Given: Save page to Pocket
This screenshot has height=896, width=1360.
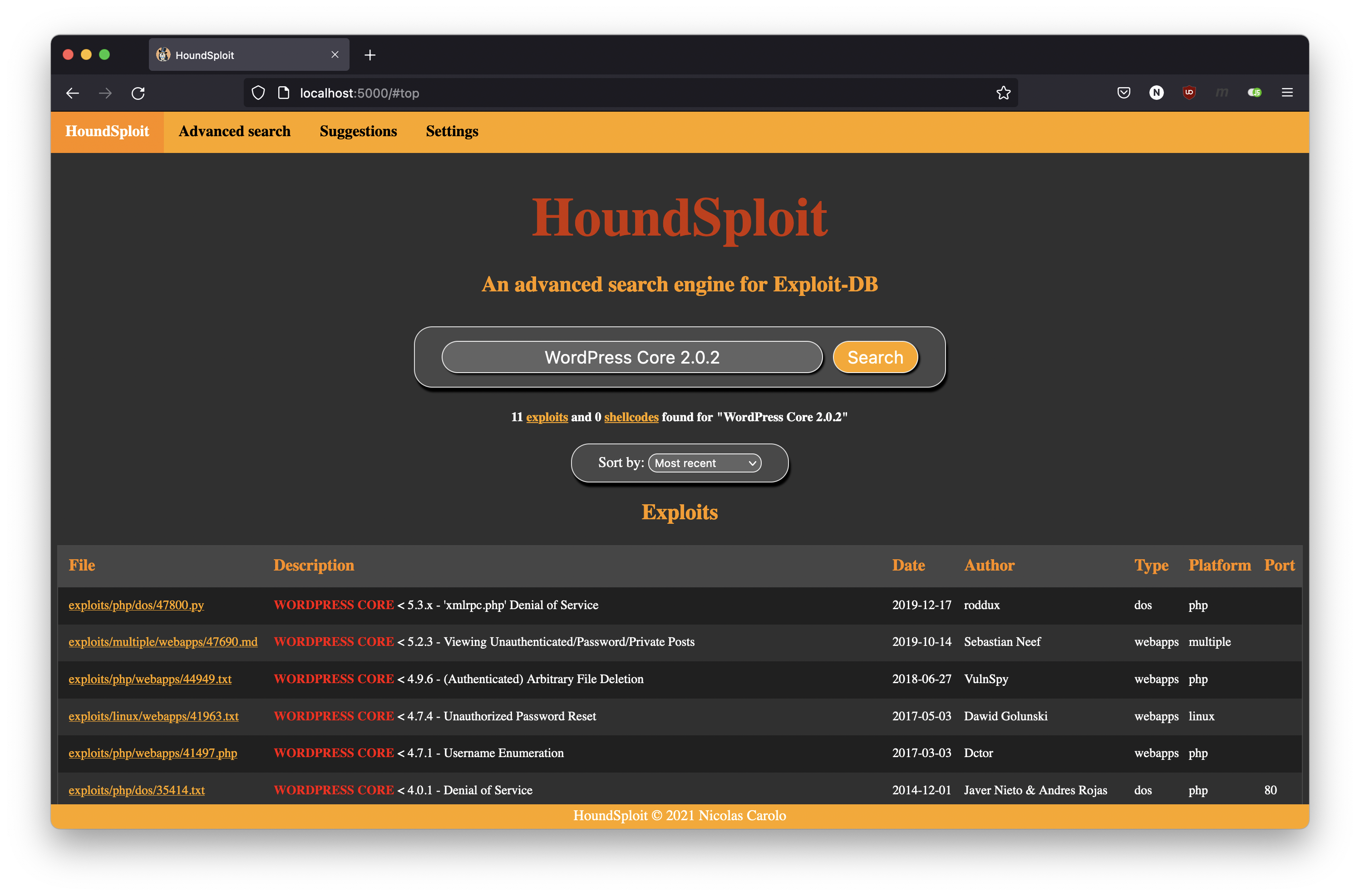Looking at the screenshot, I should pyautogui.click(x=1123, y=93).
